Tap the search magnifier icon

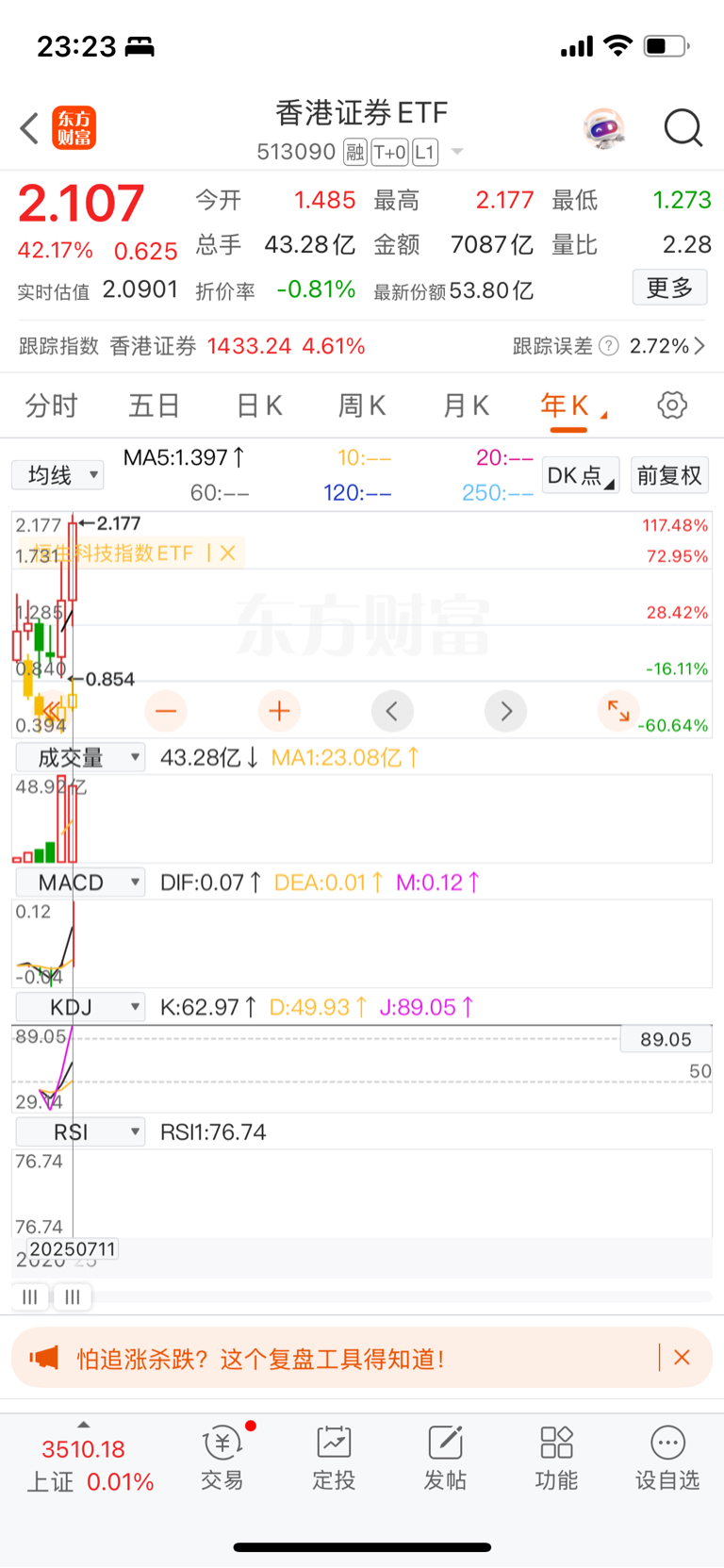[x=683, y=128]
